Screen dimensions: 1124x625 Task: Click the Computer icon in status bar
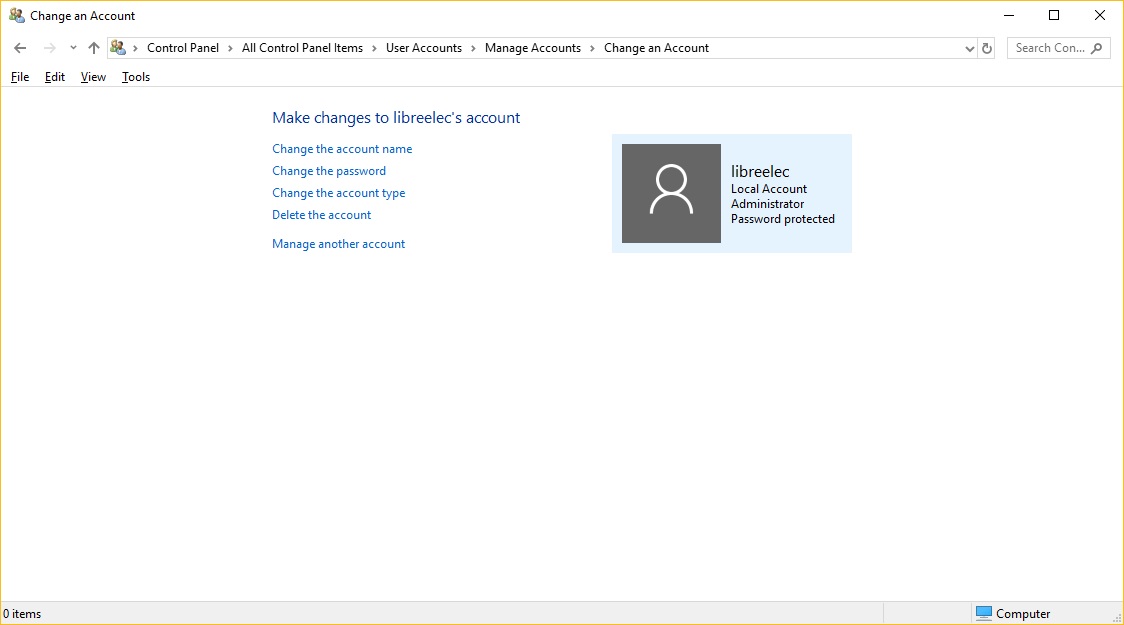click(984, 613)
